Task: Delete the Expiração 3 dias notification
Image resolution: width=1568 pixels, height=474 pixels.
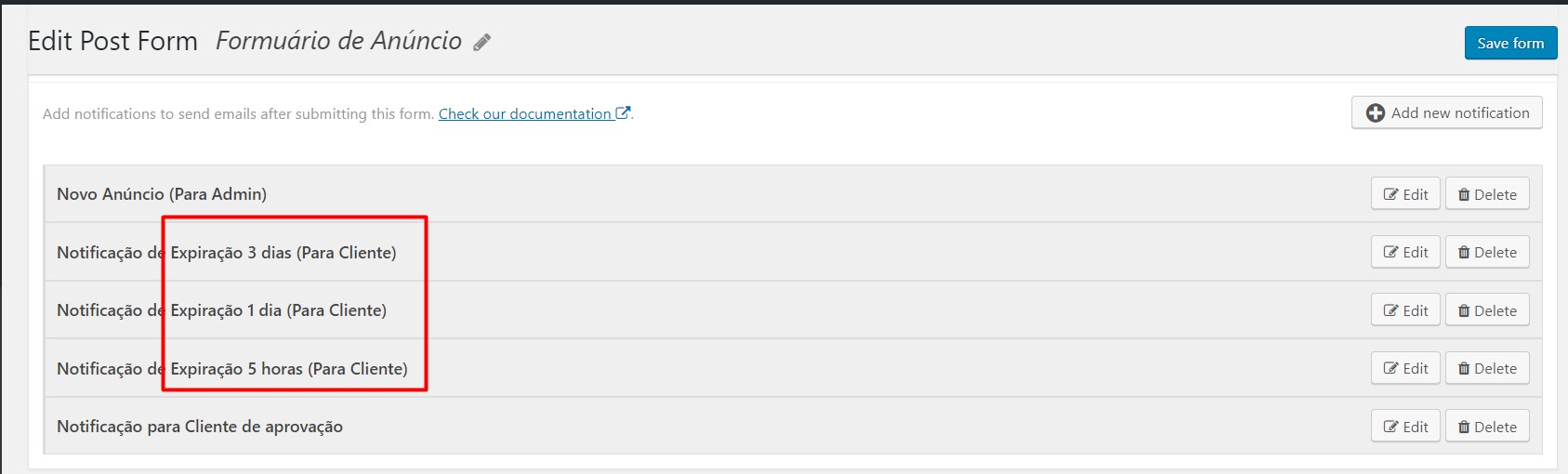Action: point(1487,252)
